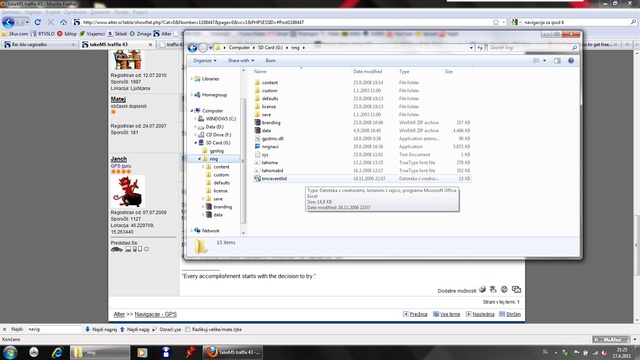Click the Prejšnja link

tap(418, 314)
